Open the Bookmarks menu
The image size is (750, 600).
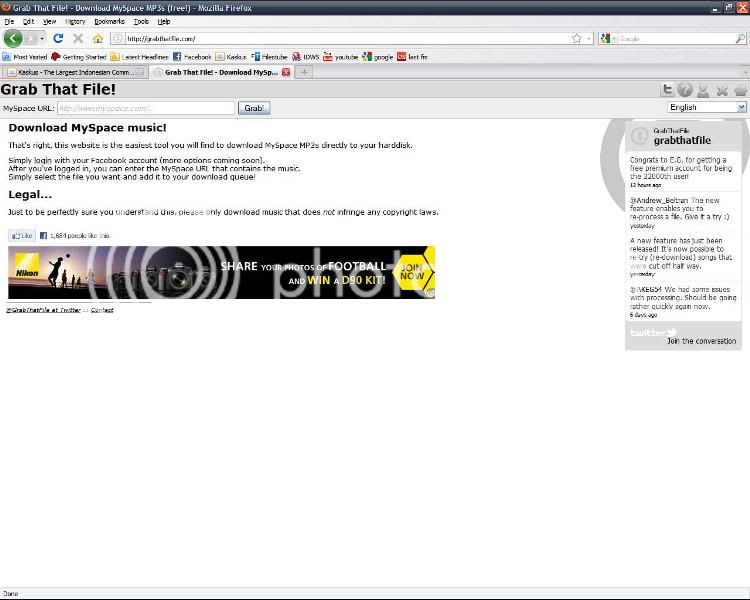click(x=109, y=22)
